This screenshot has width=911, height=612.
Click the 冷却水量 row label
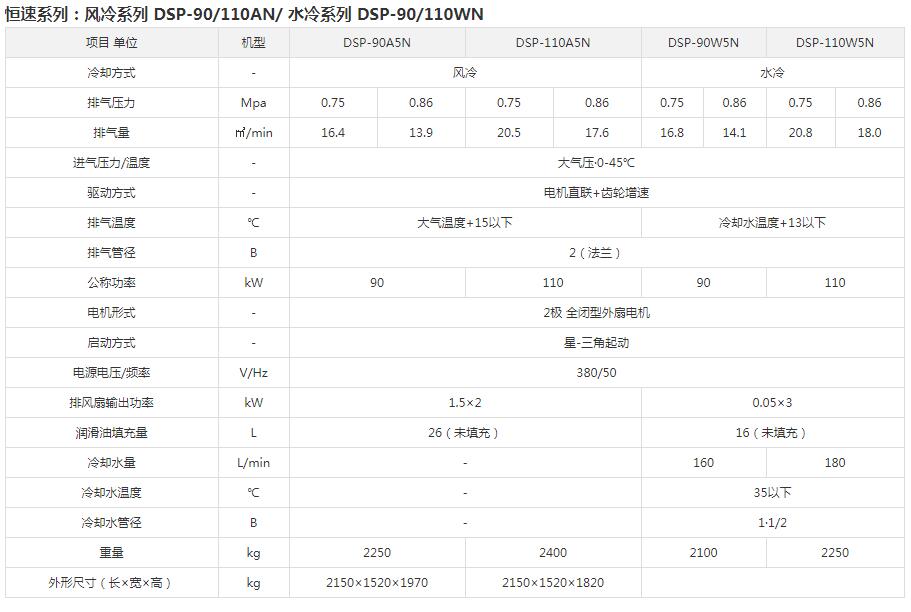[x=112, y=463]
